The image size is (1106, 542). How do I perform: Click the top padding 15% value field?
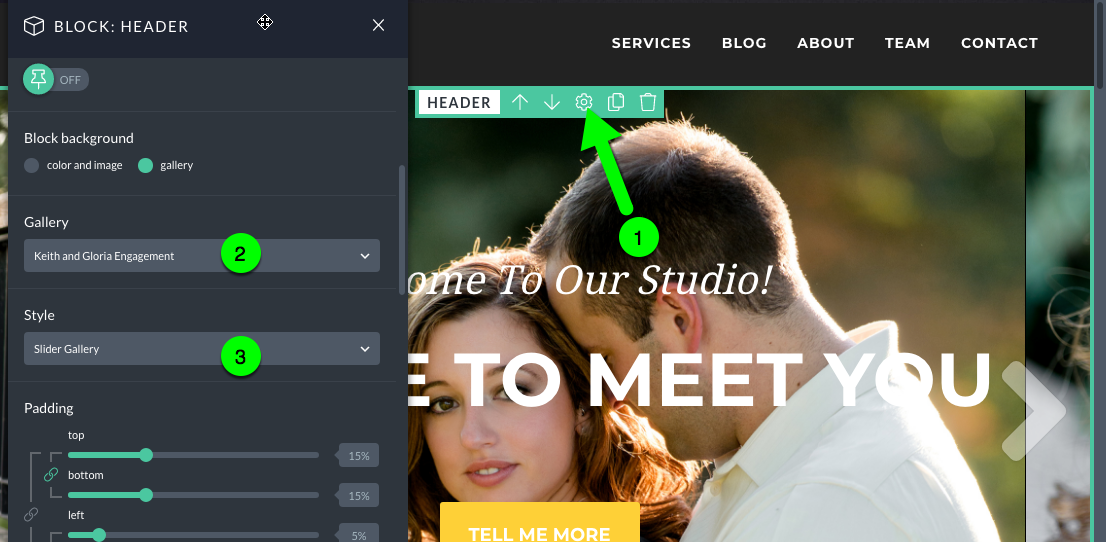pyautogui.click(x=359, y=456)
